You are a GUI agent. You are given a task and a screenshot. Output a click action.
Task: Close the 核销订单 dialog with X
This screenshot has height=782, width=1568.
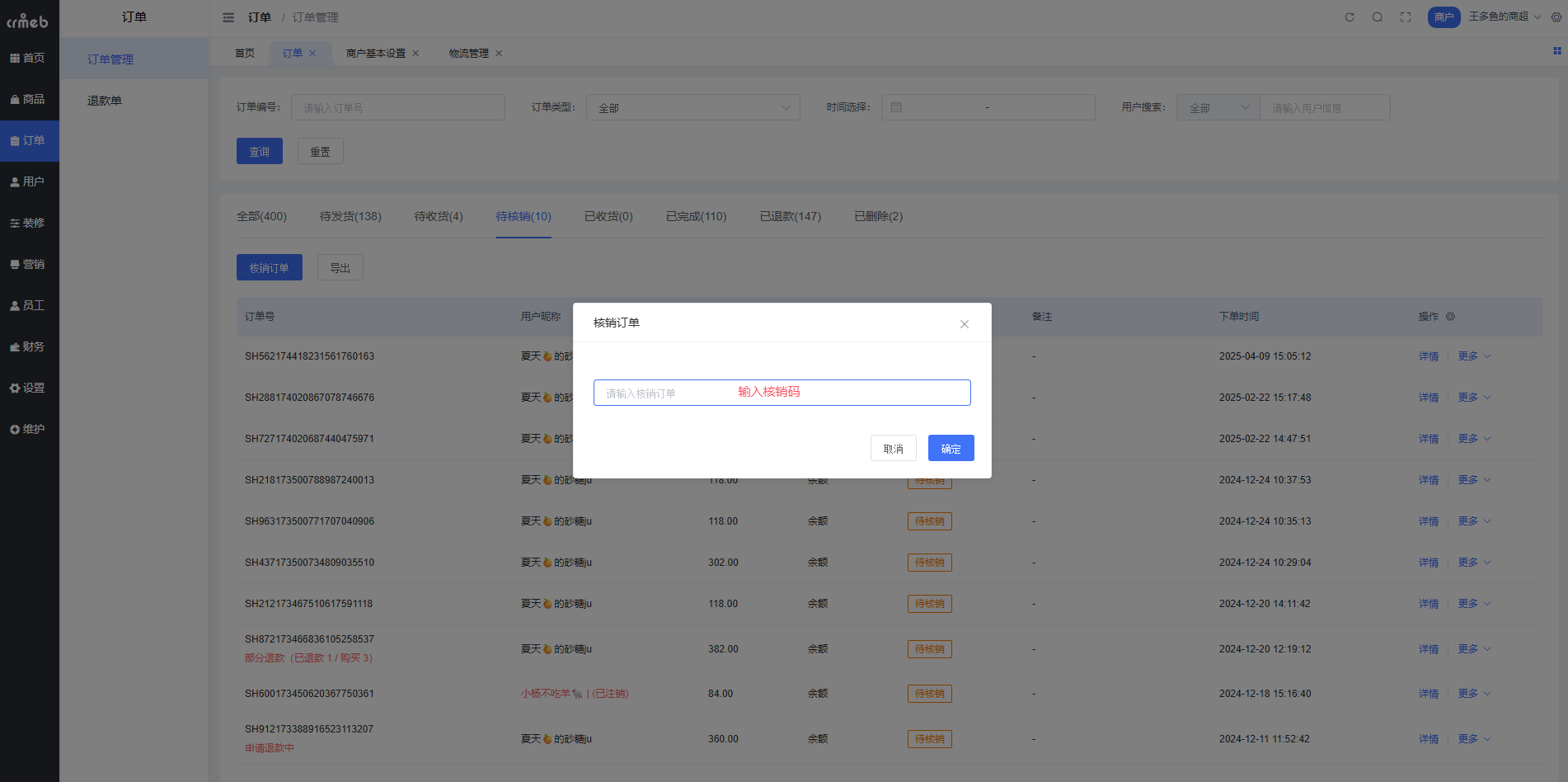[x=964, y=324]
